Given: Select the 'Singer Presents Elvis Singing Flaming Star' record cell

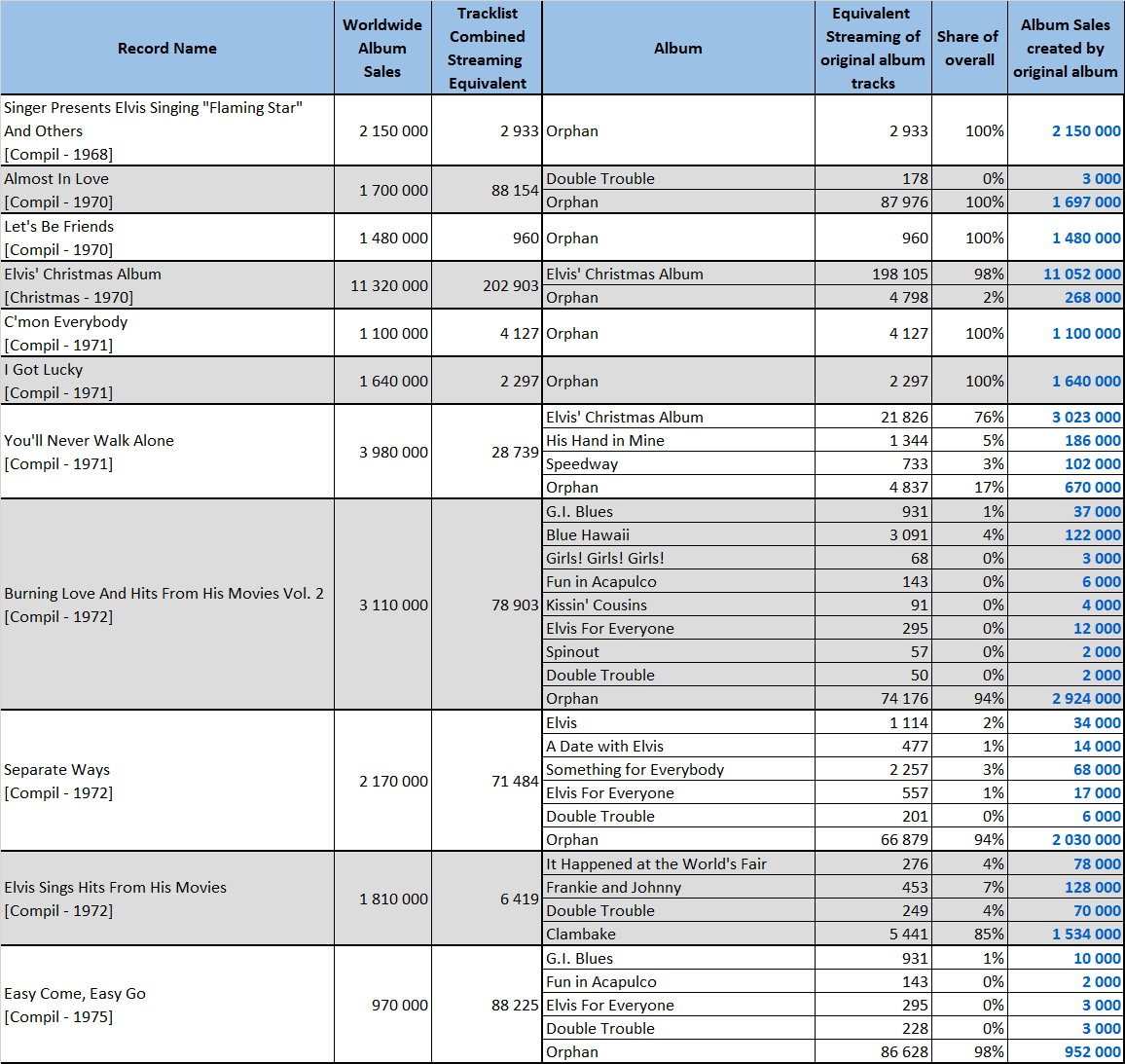Looking at the screenshot, I should pyautogui.click(x=167, y=130).
